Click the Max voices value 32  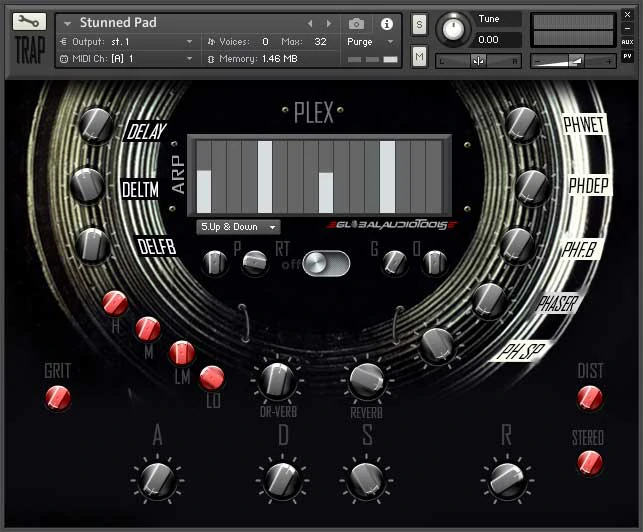point(320,42)
